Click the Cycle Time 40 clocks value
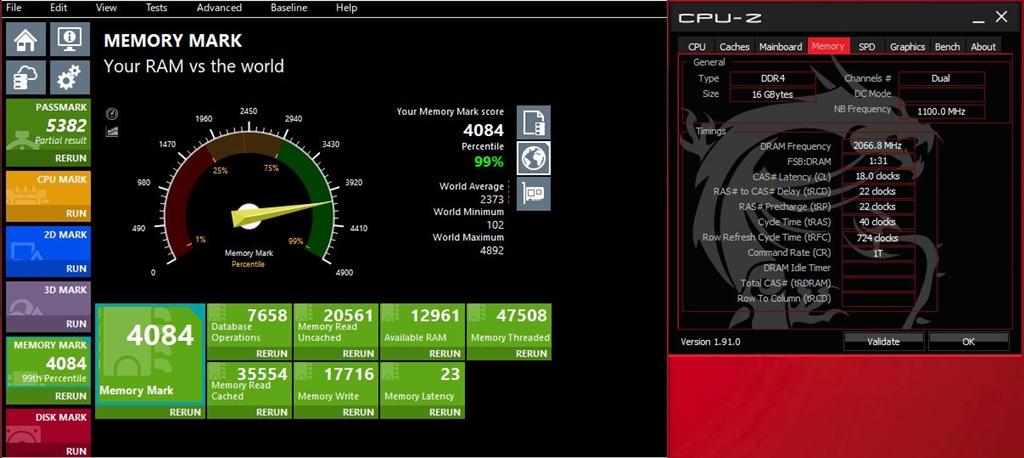Viewport: 1024px width, 458px height. 878,222
